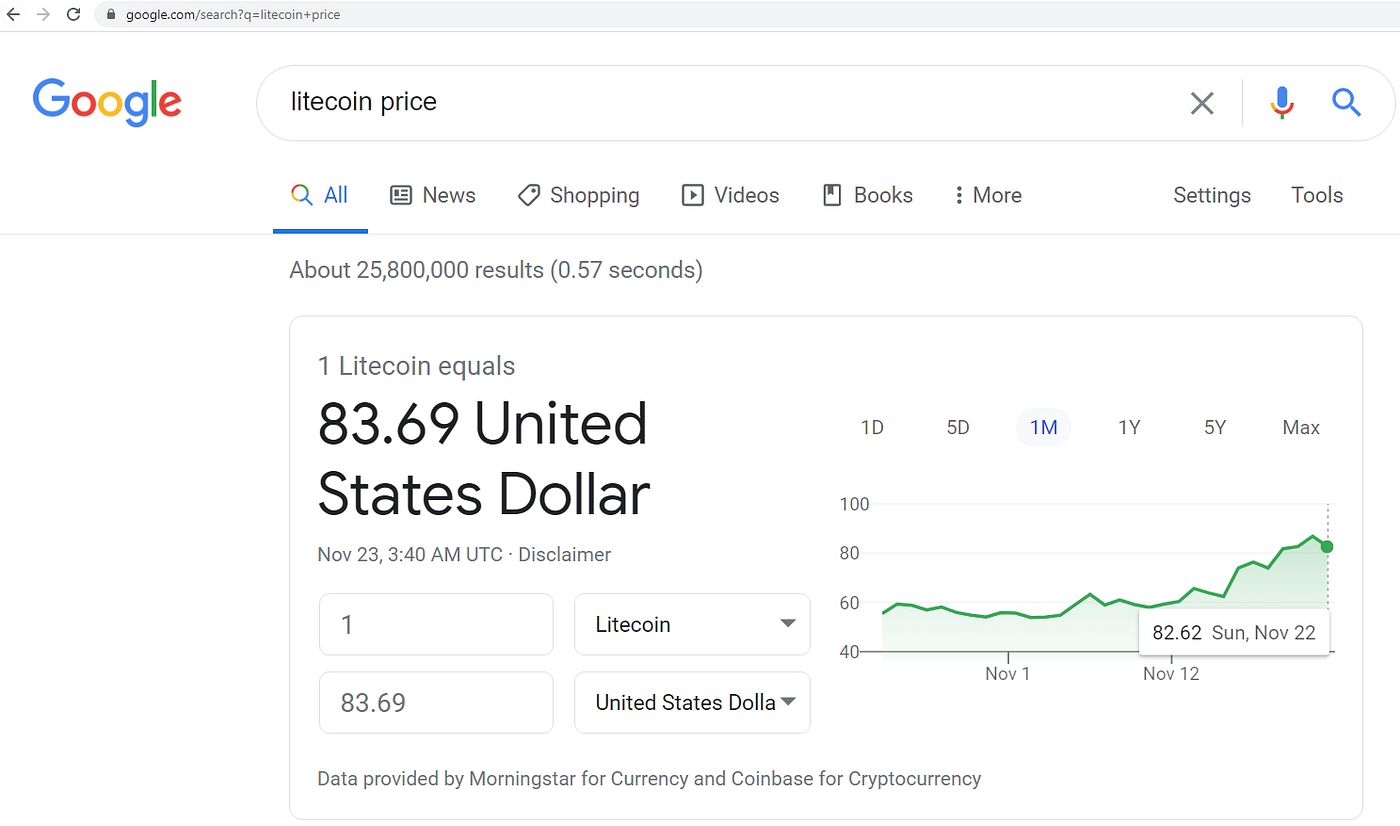Open the Litecoin currency dropdown
This screenshot has height=826, width=1400.
coord(692,625)
